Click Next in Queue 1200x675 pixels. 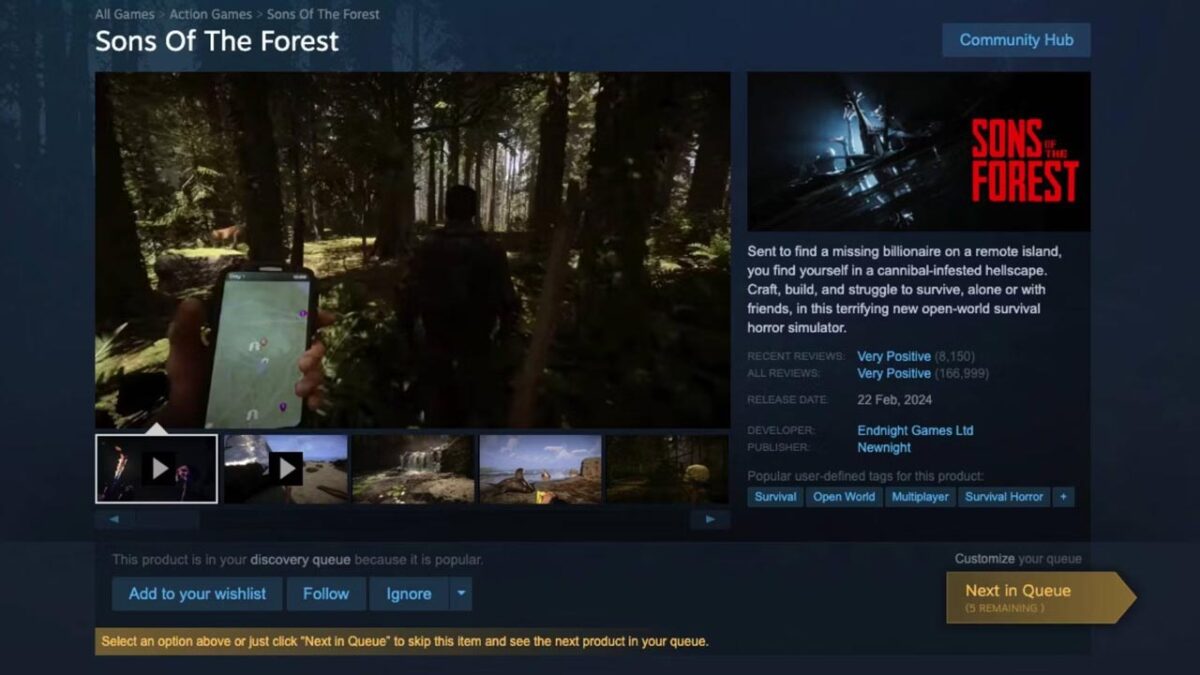pos(1040,597)
